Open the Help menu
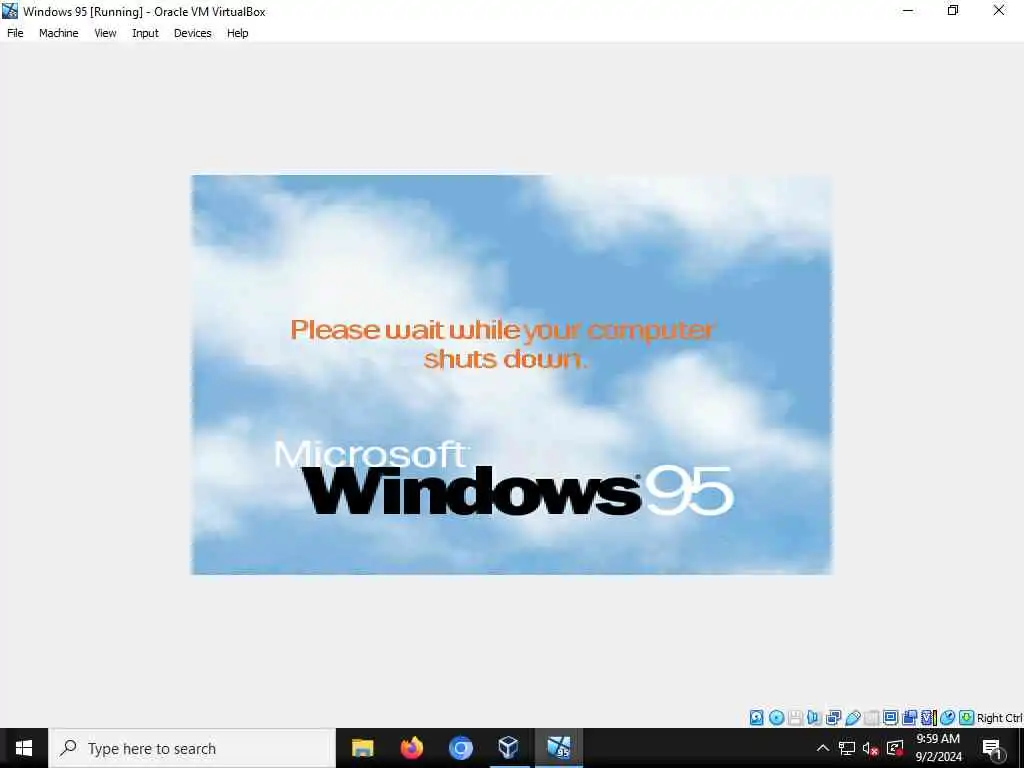 (x=238, y=33)
